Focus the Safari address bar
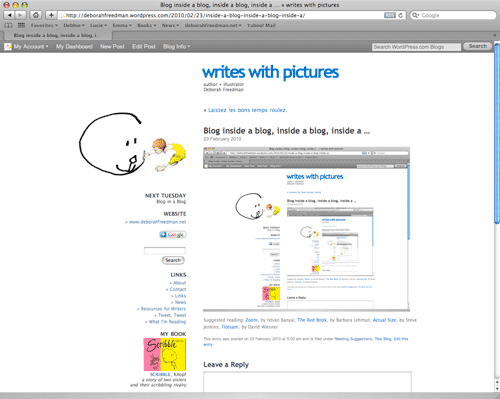Image resolution: width=500 pixels, height=399 pixels. [x=220, y=15]
